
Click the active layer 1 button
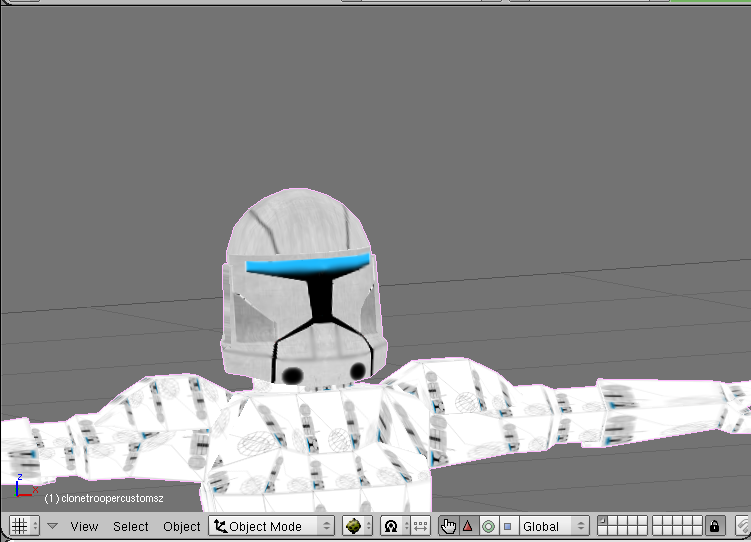point(603,520)
